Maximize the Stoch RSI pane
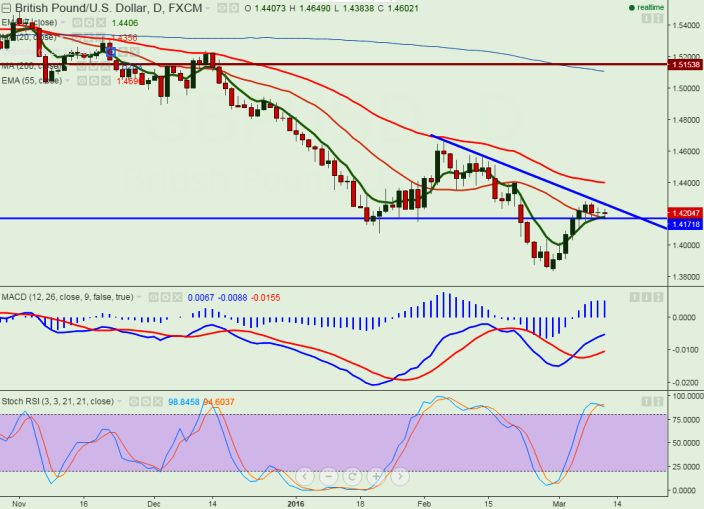The width and height of the screenshot is (704, 509). (658, 401)
